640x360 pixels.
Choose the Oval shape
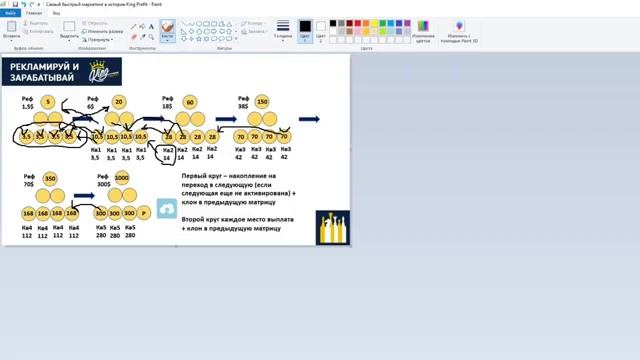[x=199, y=24]
